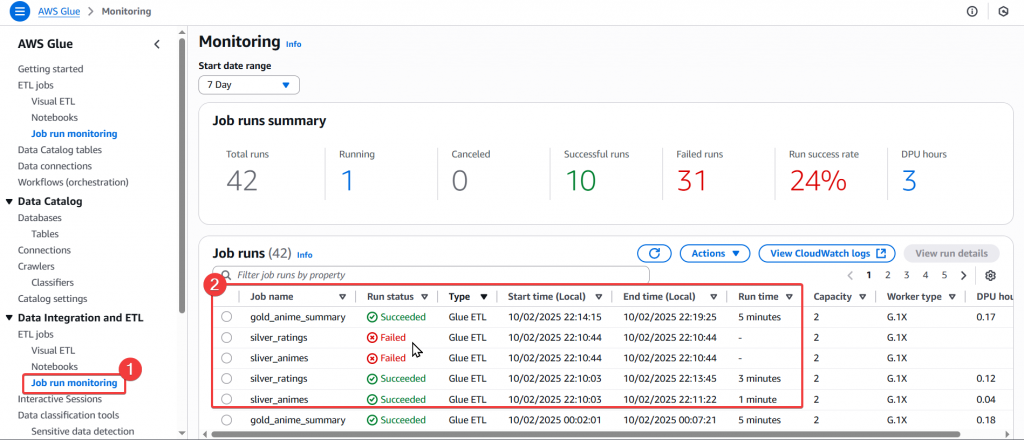1024x440 pixels.
Task: Open highlighted Job run monitoring link
Action: pyautogui.click(x=74, y=383)
